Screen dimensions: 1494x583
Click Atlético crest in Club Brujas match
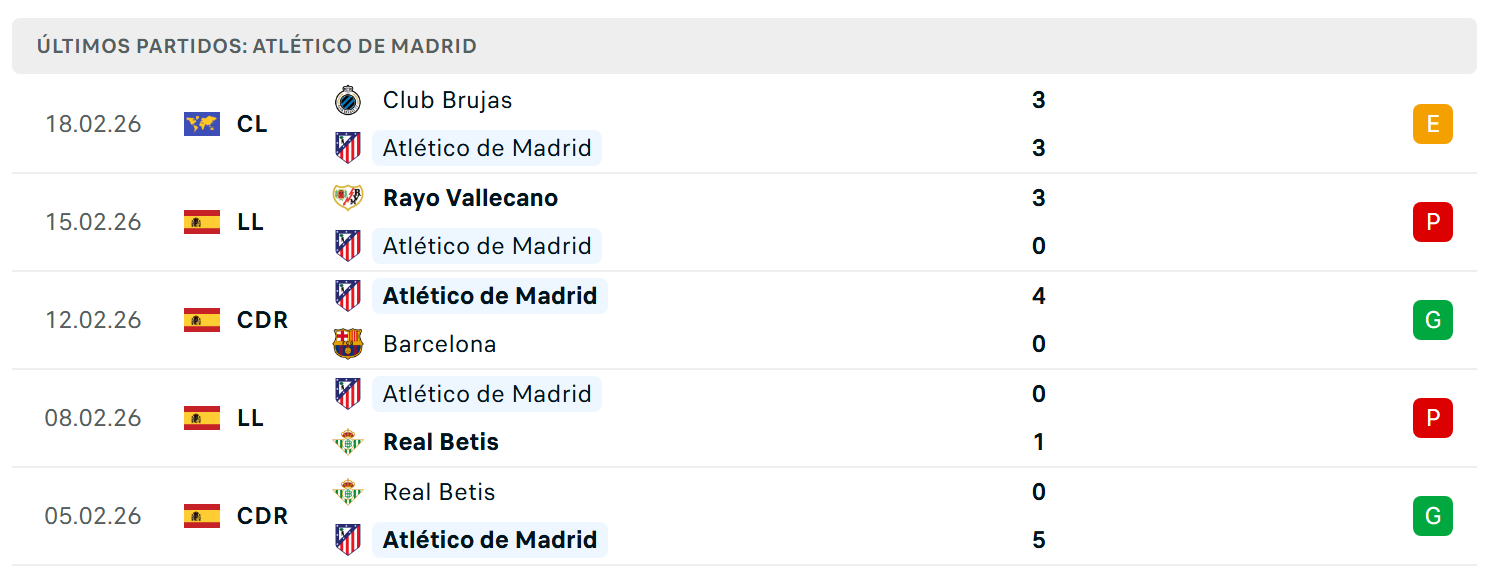(x=347, y=148)
